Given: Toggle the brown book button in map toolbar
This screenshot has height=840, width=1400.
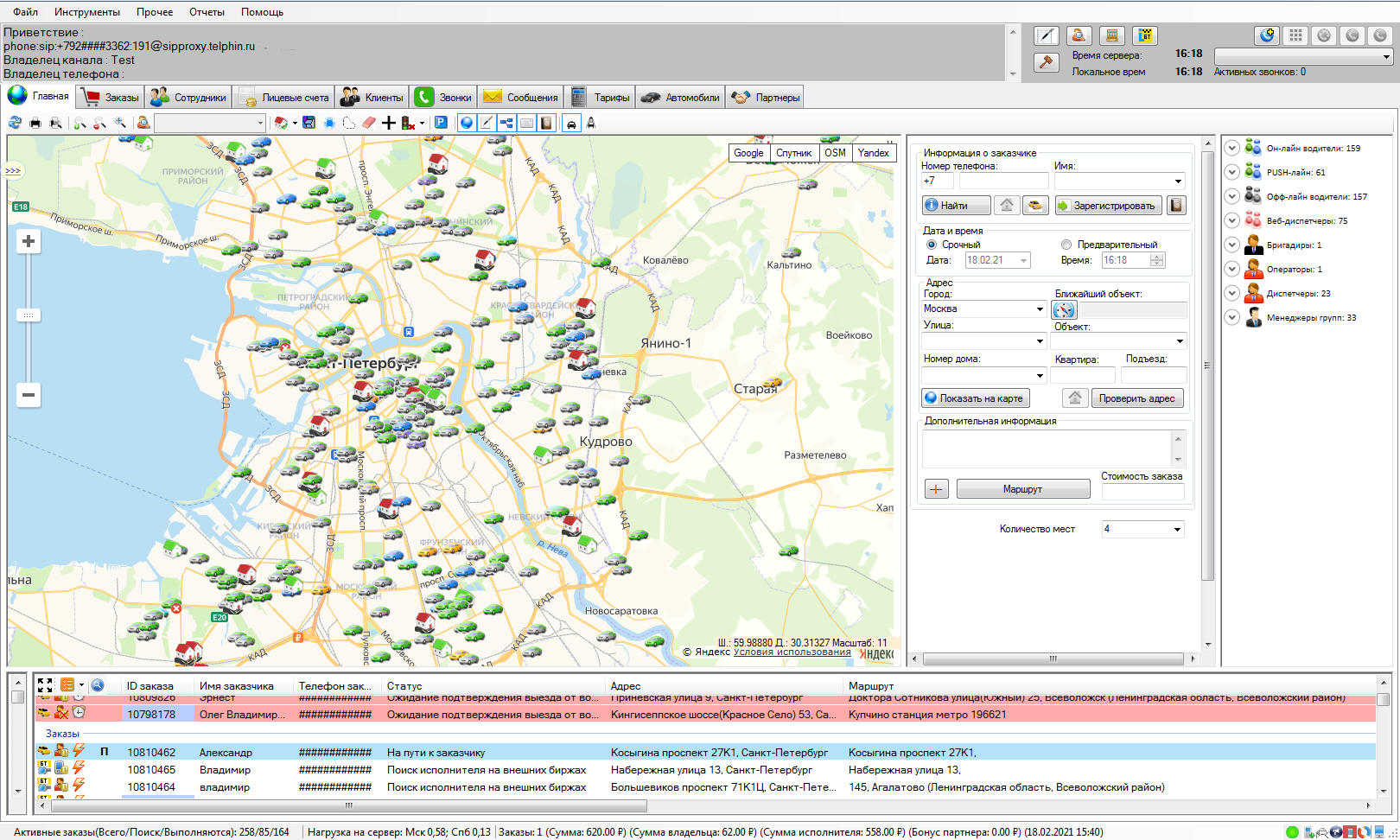Looking at the screenshot, I should click(x=546, y=123).
